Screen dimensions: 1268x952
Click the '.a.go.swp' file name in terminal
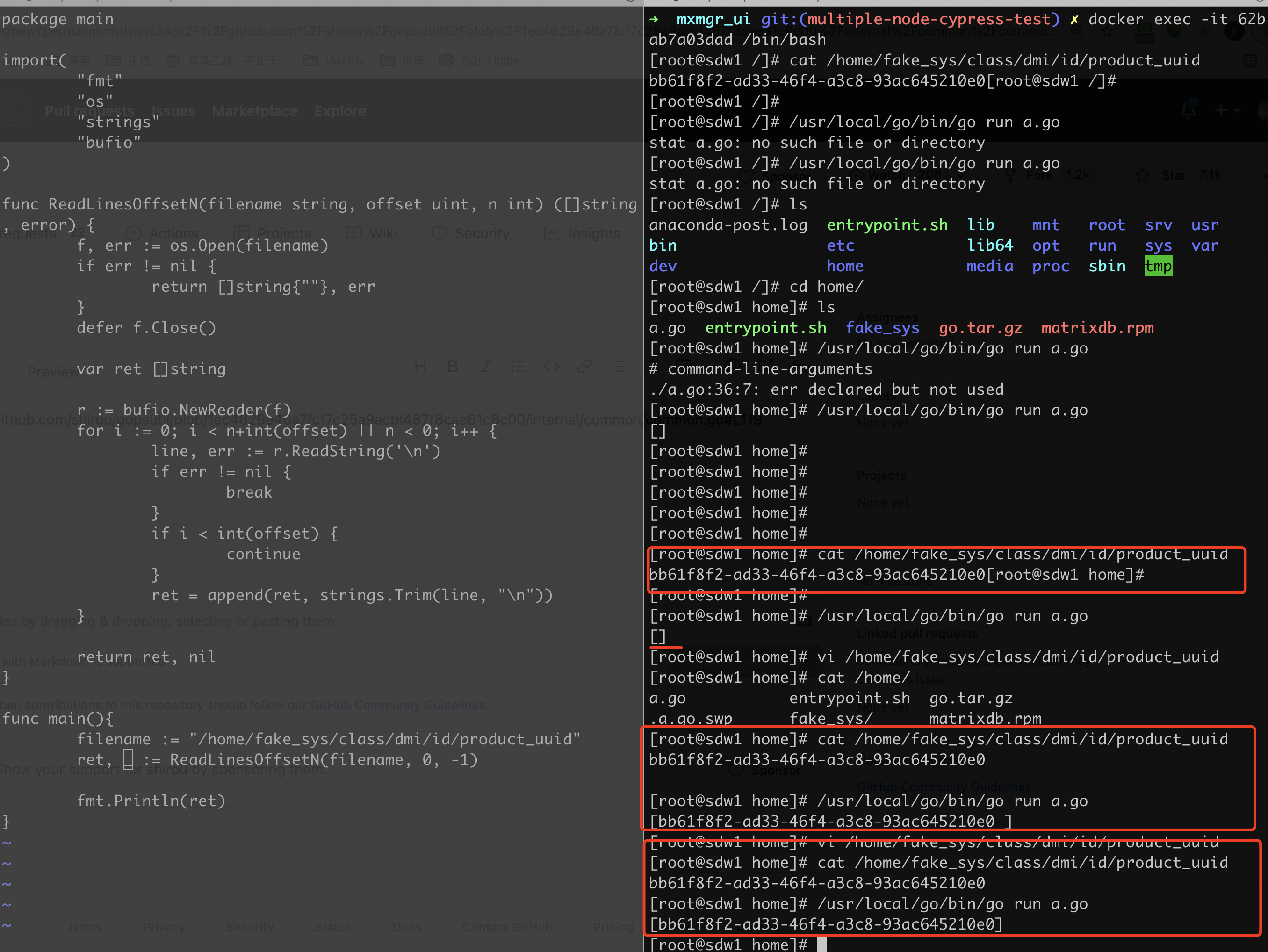[x=691, y=718]
